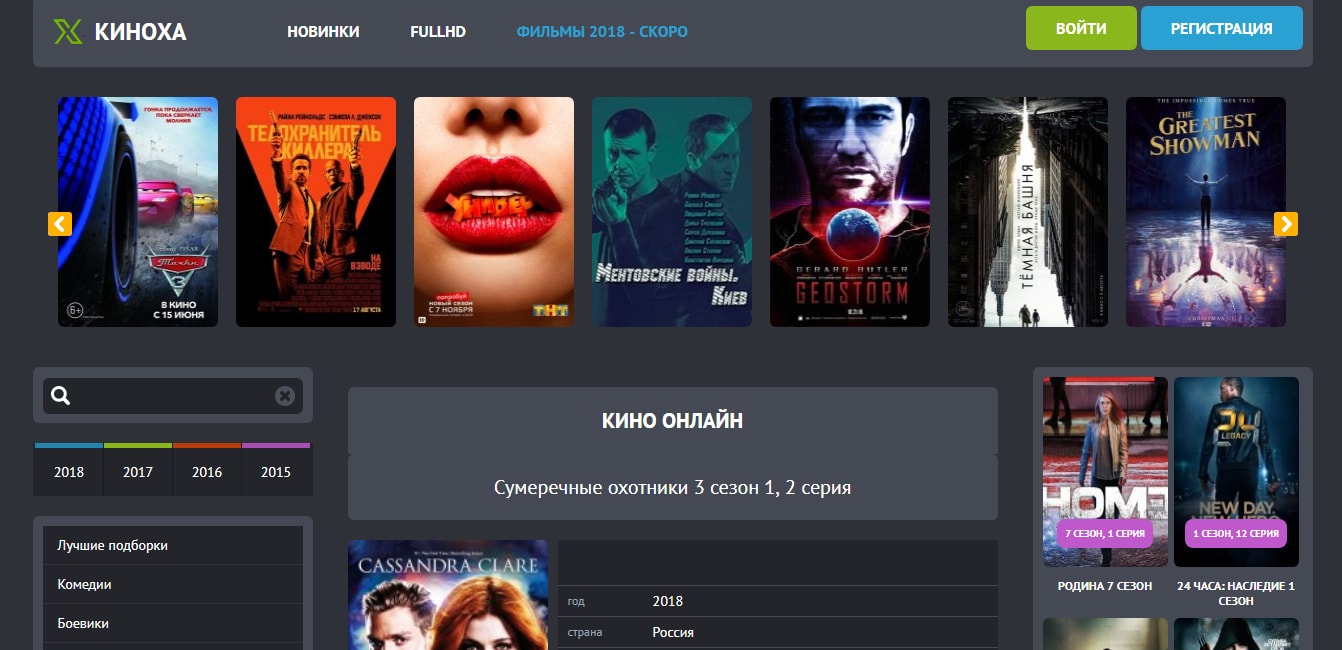
Task: Select the 2018 year tab
Action: click(69, 470)
